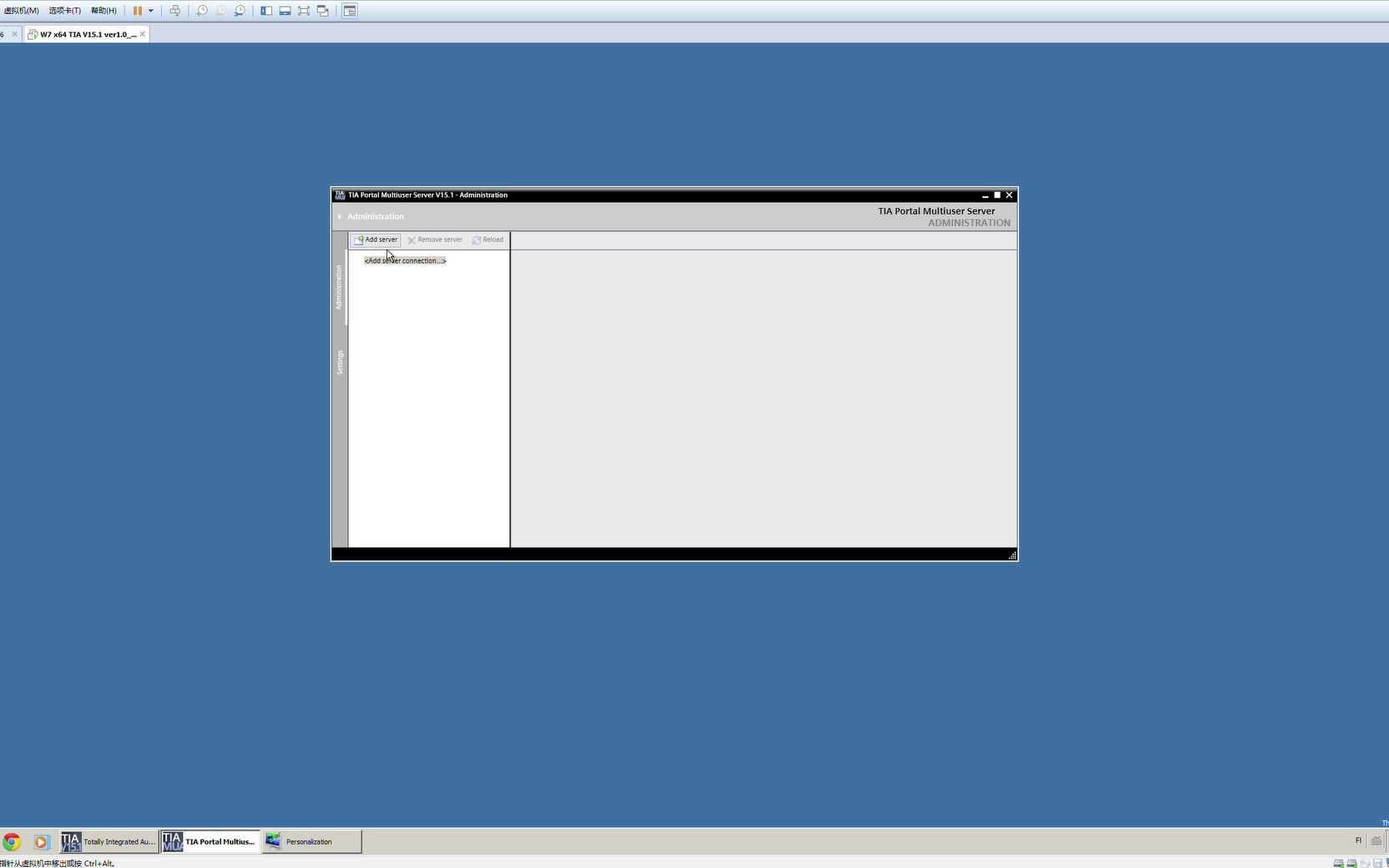Open the 选项卡(T) menu
1389x868 pixels.
click(64, 11)
